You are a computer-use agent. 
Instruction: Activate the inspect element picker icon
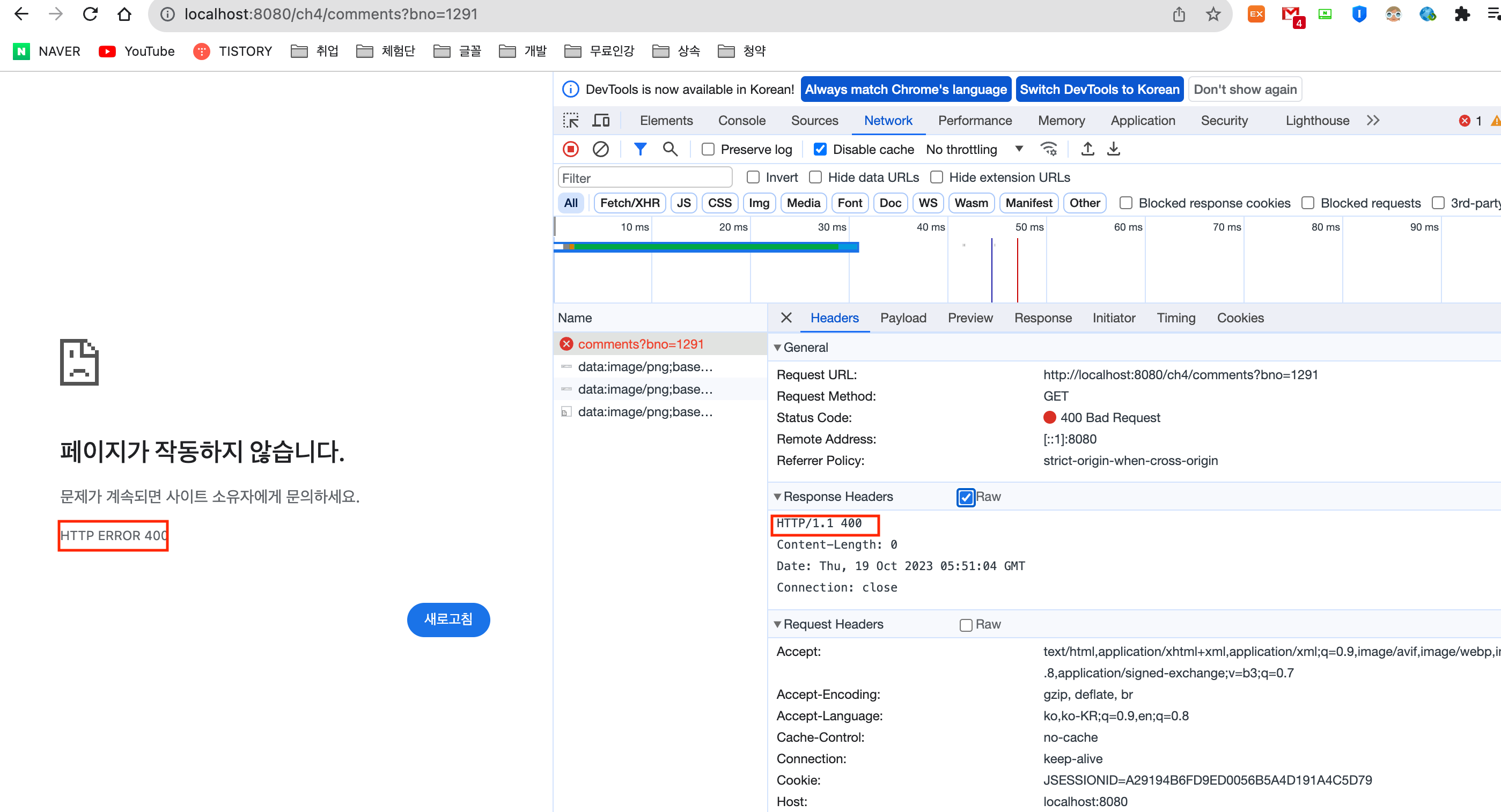[x=570, y=121]
